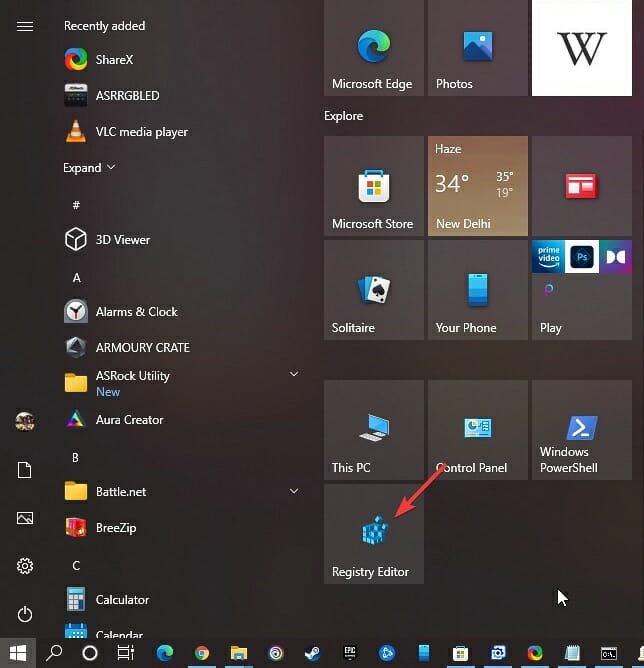Click the # letter header
644x668 pixels.
pyautogui.click(x=76, y=205)
